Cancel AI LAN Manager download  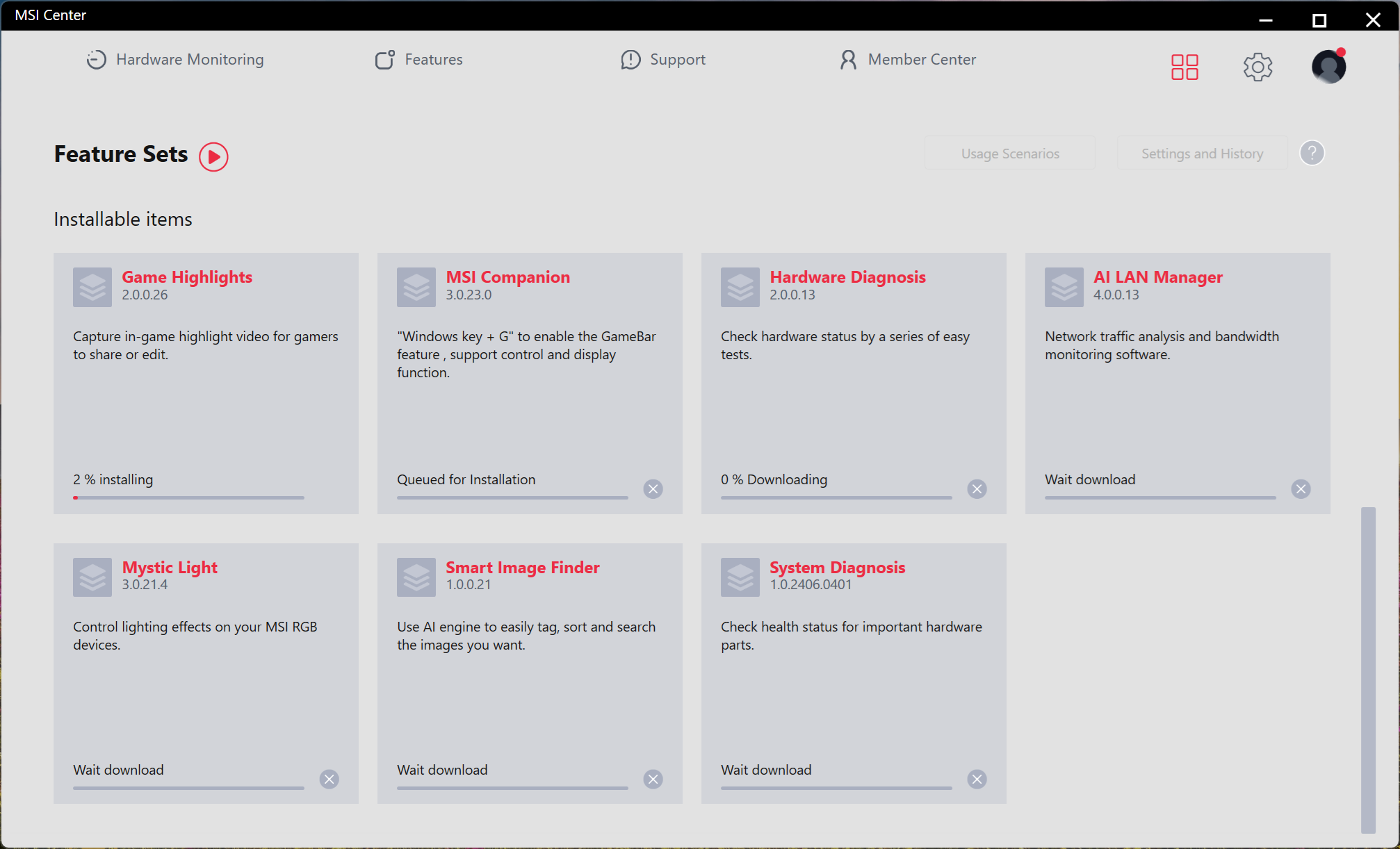[1301, 489]
